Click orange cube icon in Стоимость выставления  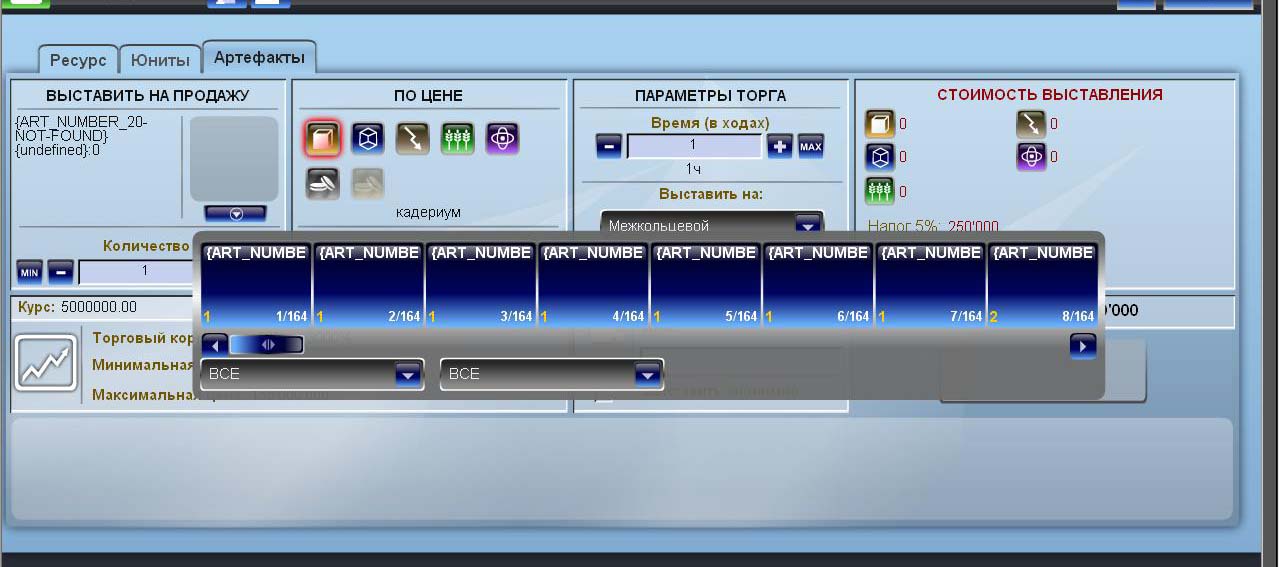pyautogui.click(x=879, y=124)
